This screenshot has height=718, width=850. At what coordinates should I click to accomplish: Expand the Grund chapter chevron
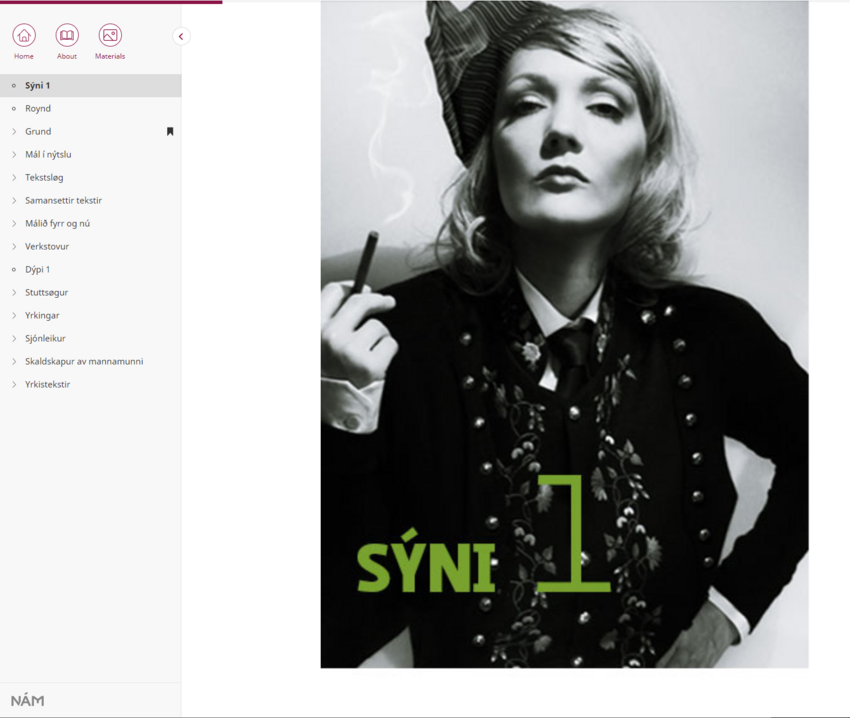tap(14, 131)
